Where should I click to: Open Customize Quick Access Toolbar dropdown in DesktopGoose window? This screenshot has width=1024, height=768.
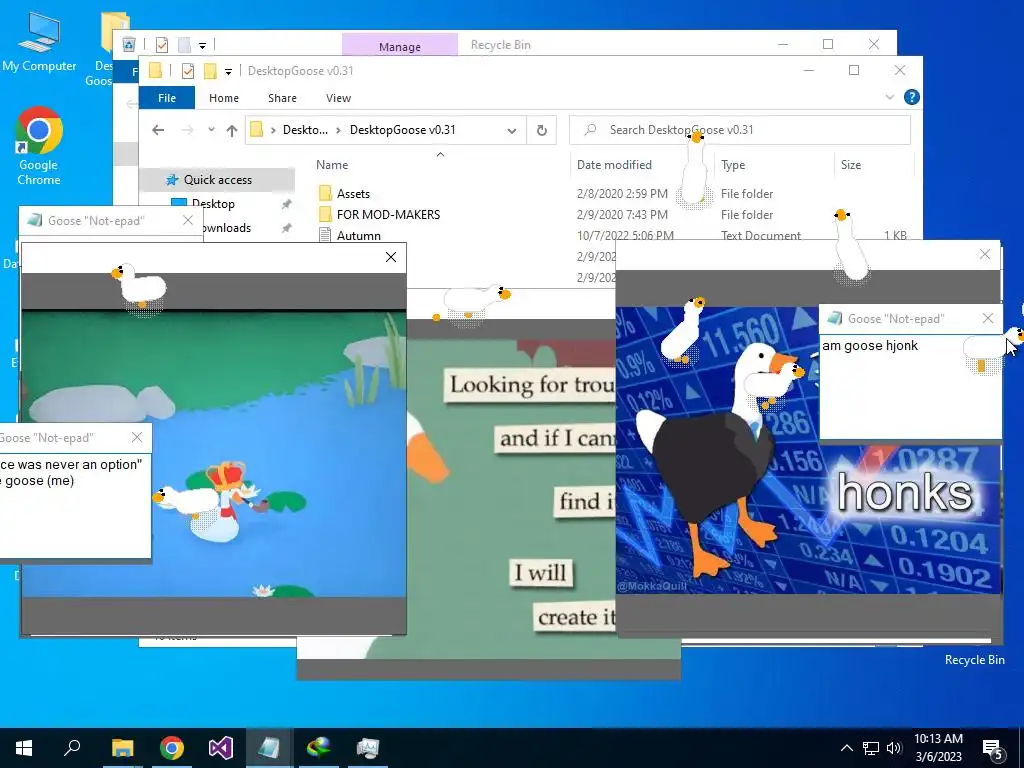pos(228,71)
